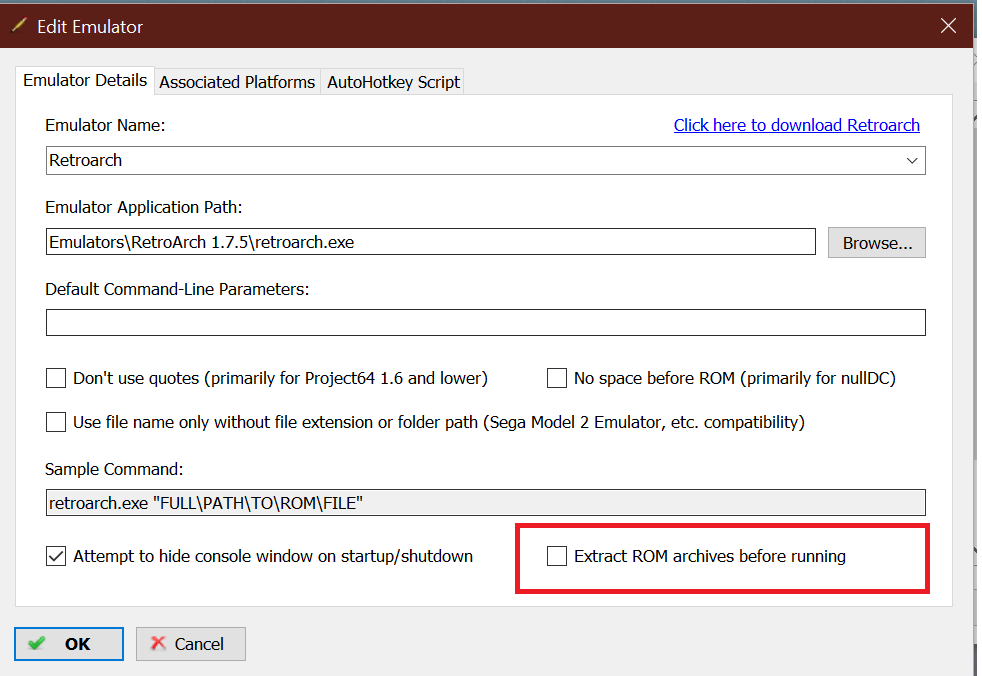This screenshot has width=982, height=676.
Task: Click the pencil icon in the title bar
Action: 19,26
